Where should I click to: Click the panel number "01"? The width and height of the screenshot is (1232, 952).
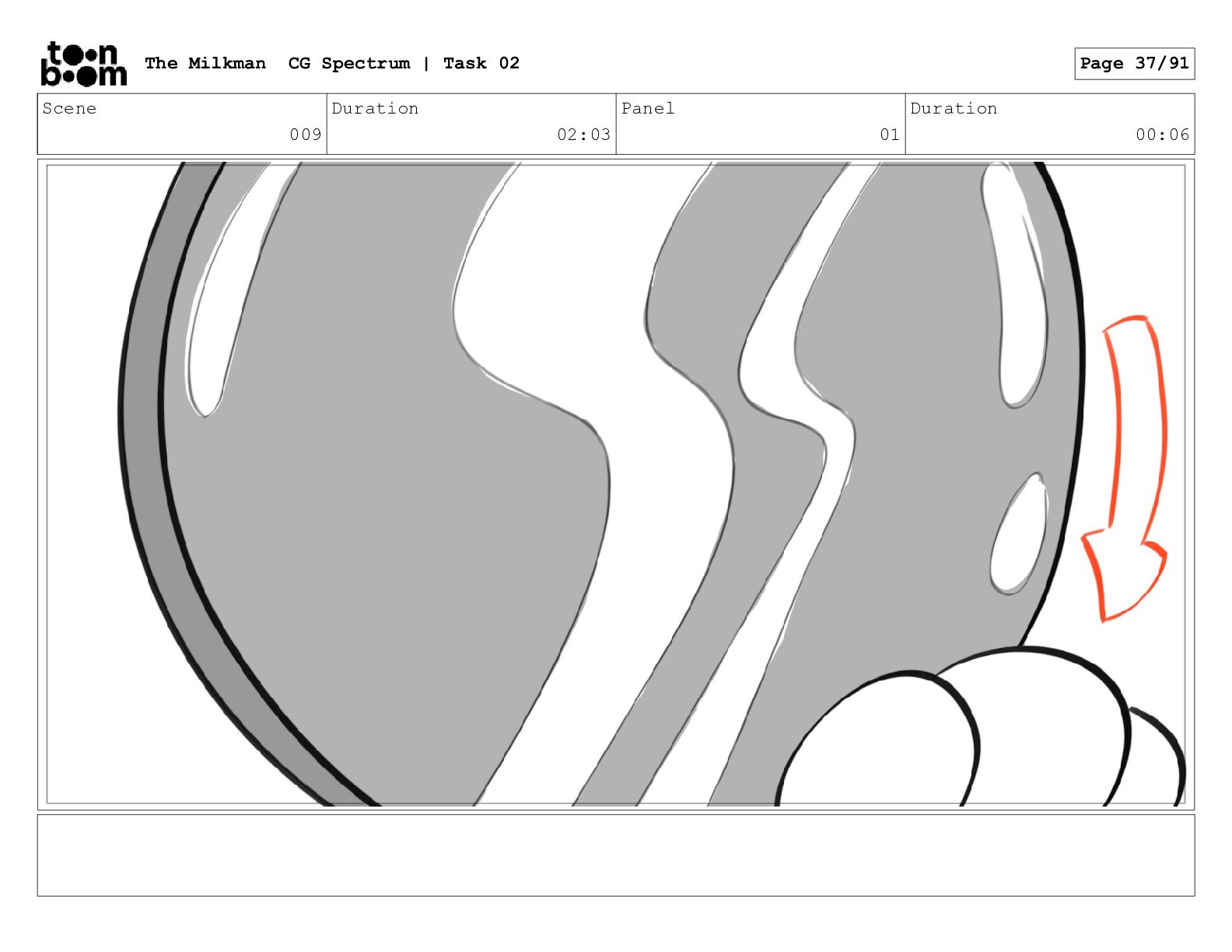(890, 135)
